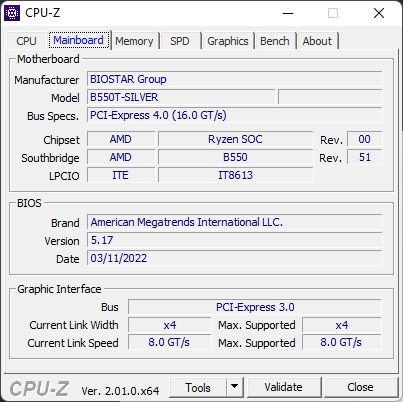Select the Model value B550T-SILVER
Image resolution: width=403 pixels, height=402 pixels.
pyautogui.click(x=181, y=97)
